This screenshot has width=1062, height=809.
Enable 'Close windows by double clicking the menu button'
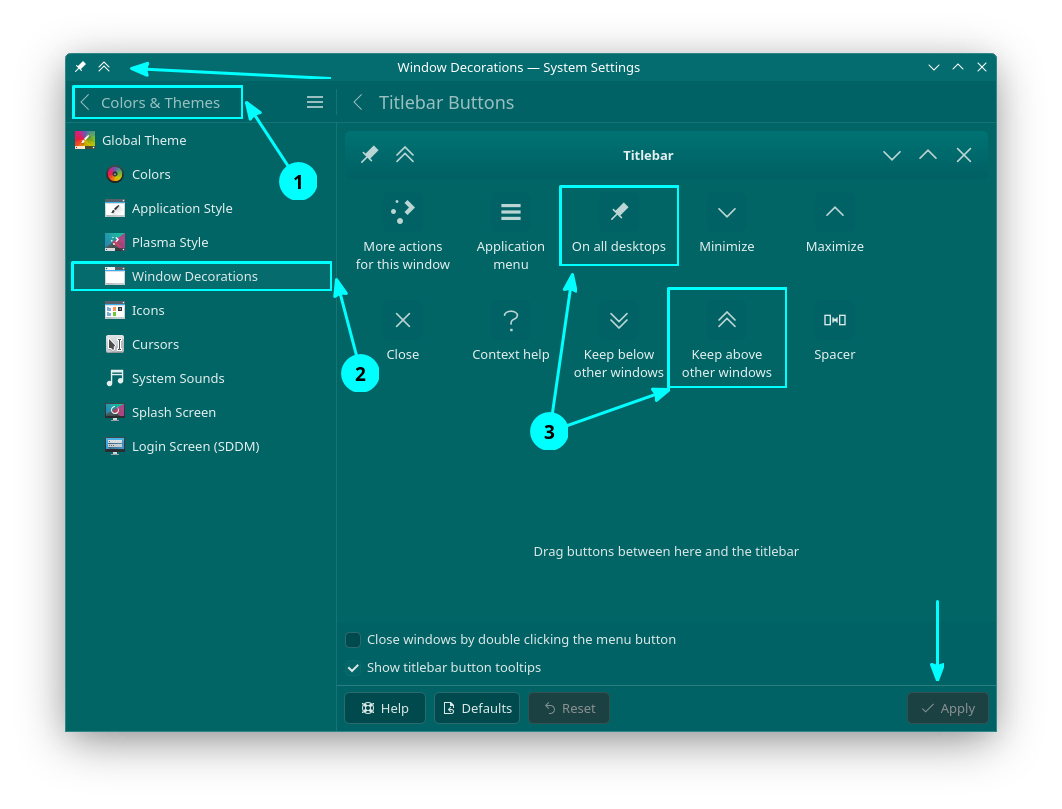(x=353, y=640)
